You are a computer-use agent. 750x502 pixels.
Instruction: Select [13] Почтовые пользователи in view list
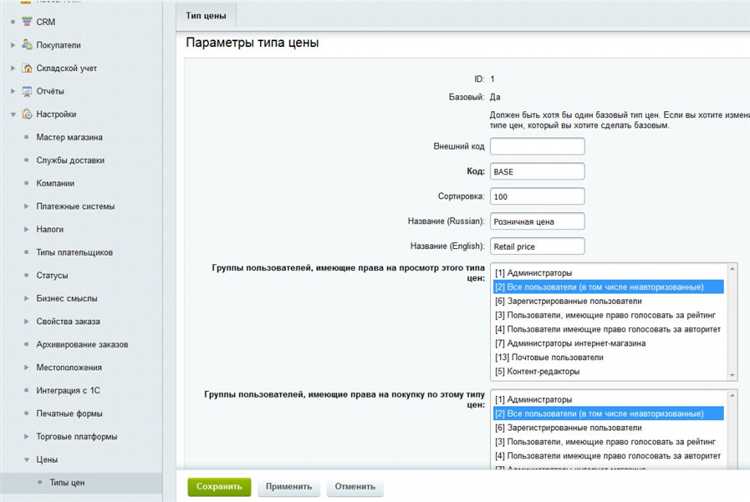pos(608,357)
